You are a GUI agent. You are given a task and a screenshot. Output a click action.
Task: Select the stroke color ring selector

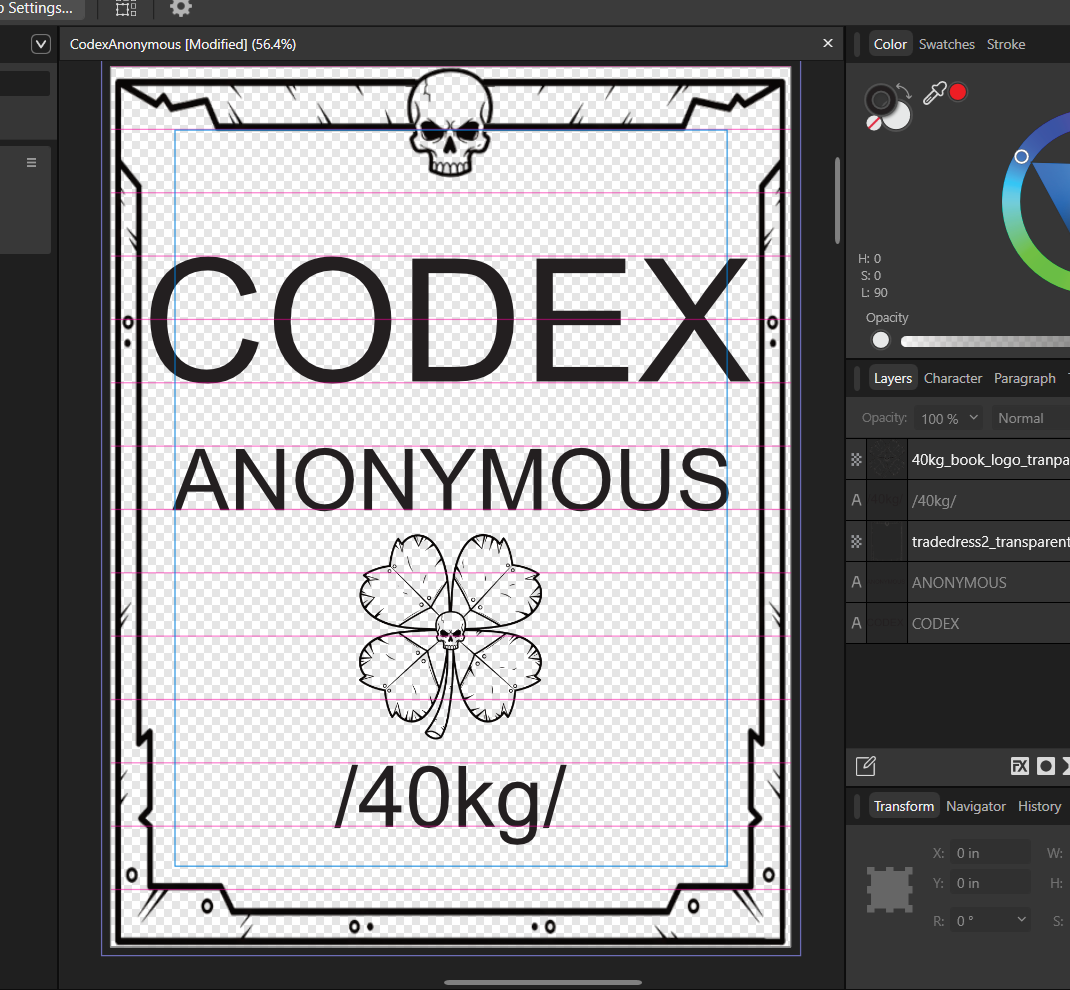click(x=880, y=100)
